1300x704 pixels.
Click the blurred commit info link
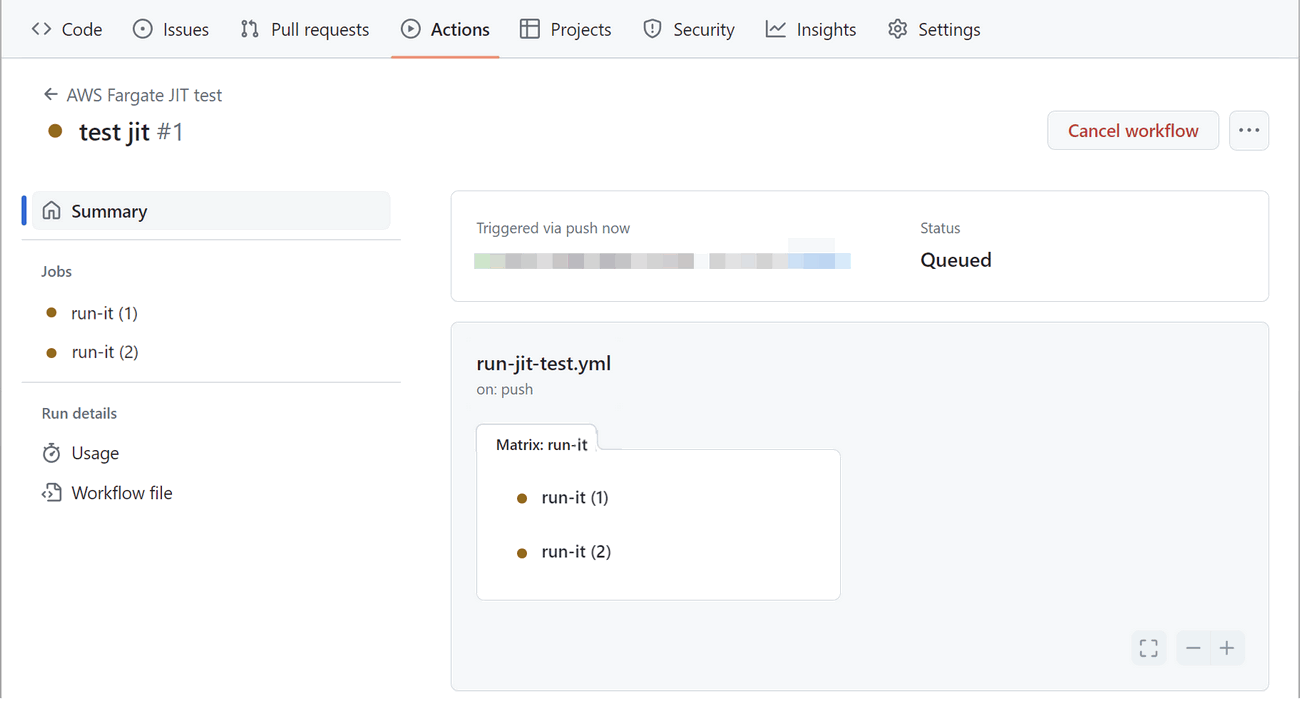[x=662, y=261]
